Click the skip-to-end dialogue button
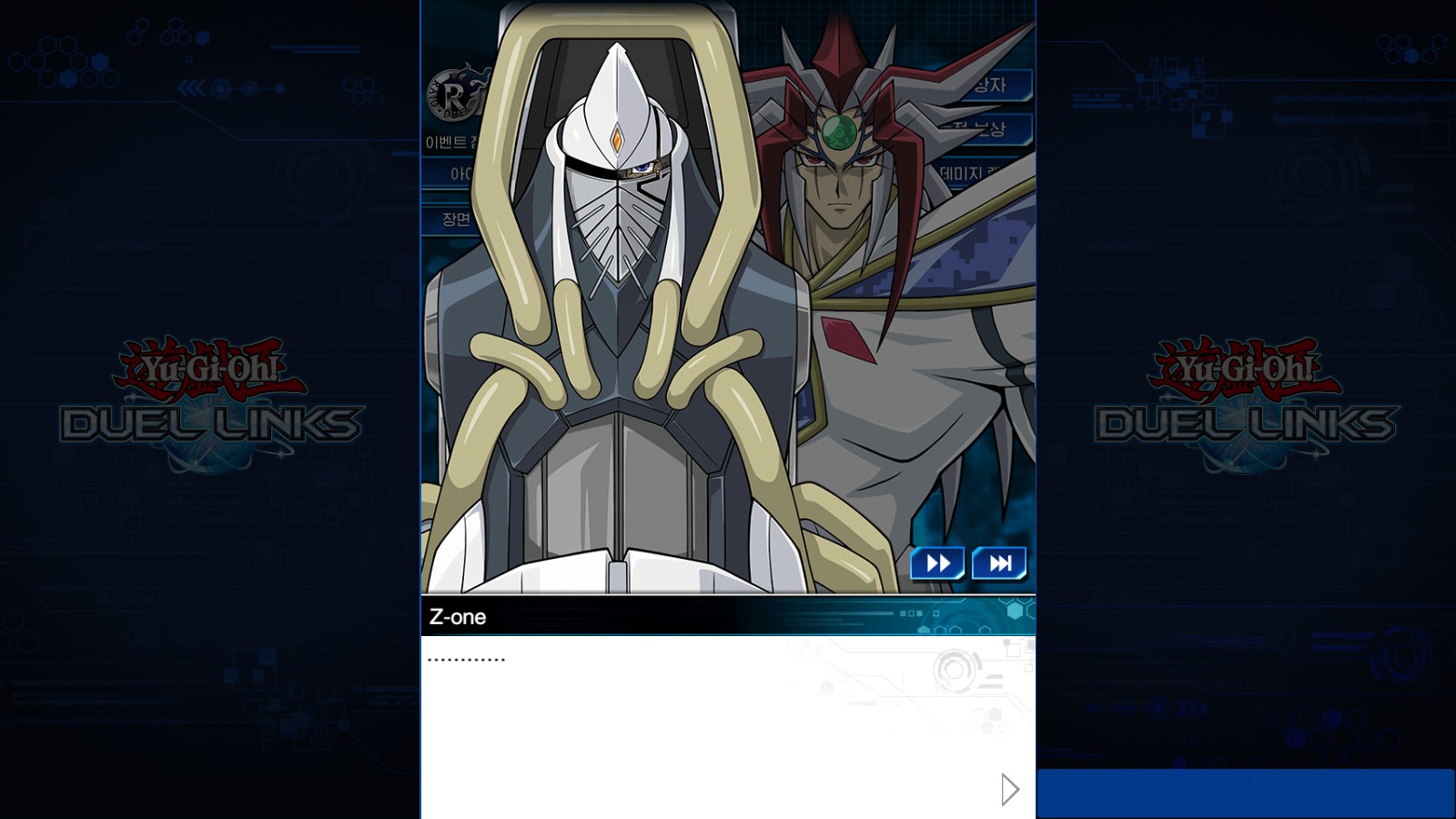The image size is (1456, 819). click(999, 563)
